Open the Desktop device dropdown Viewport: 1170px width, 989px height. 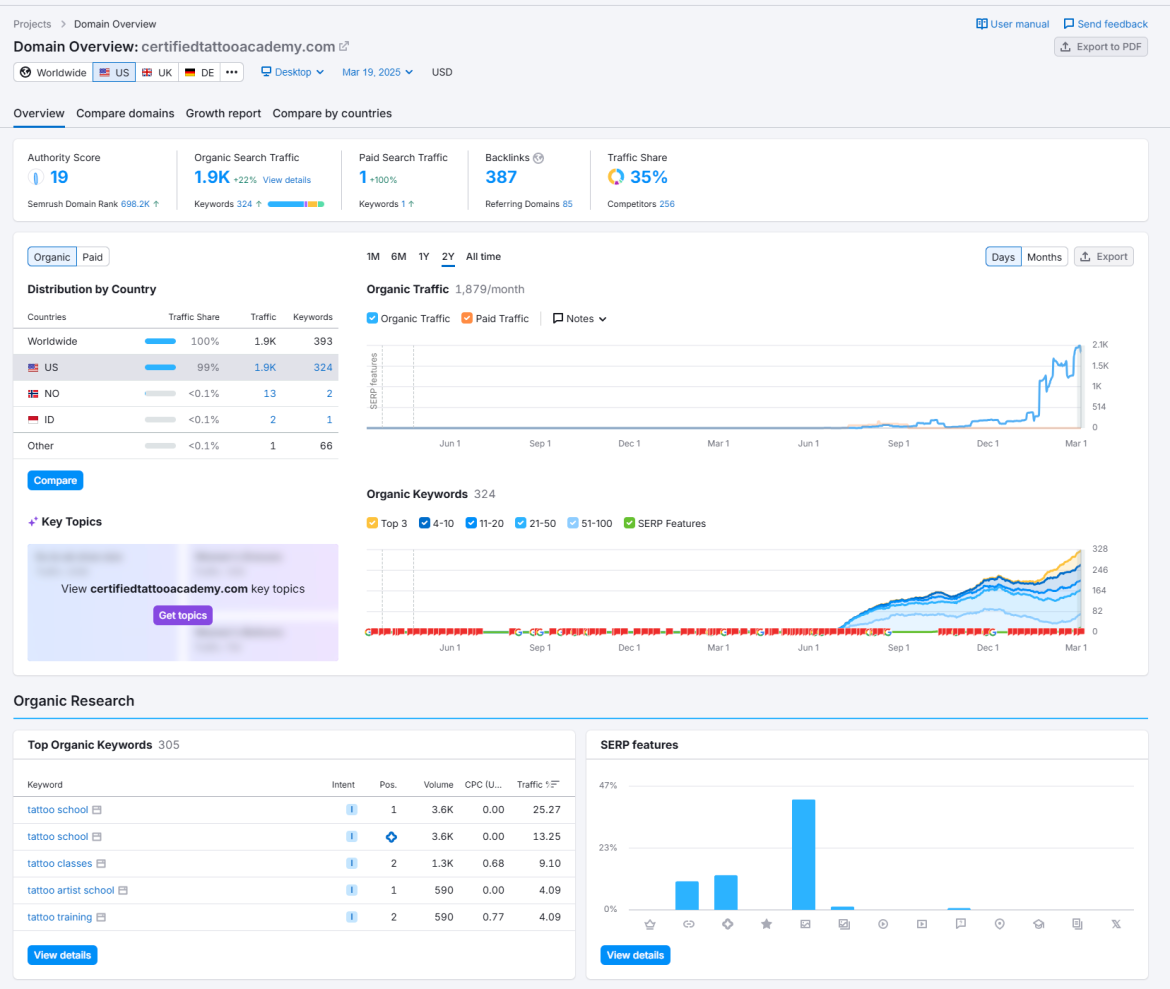click(292, 72)
